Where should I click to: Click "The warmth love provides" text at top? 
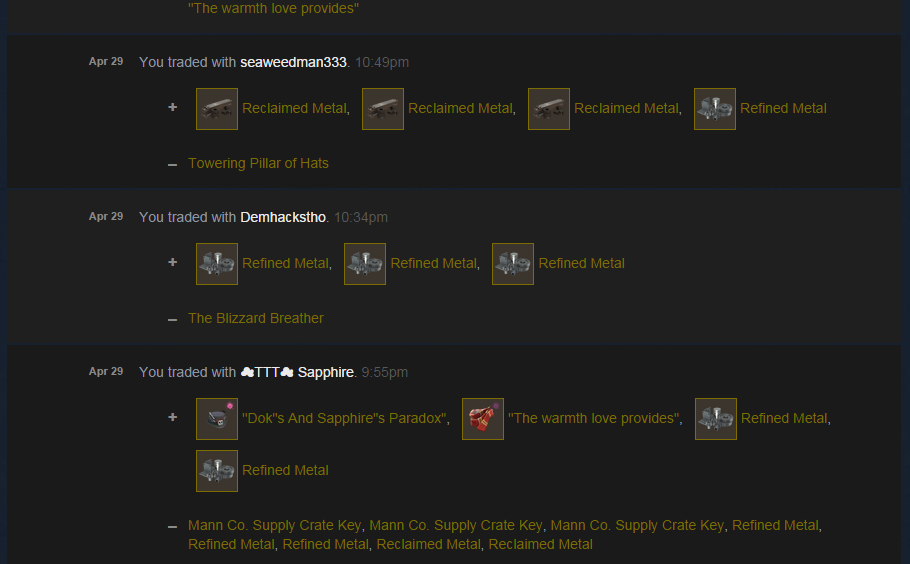pos(273,8)
